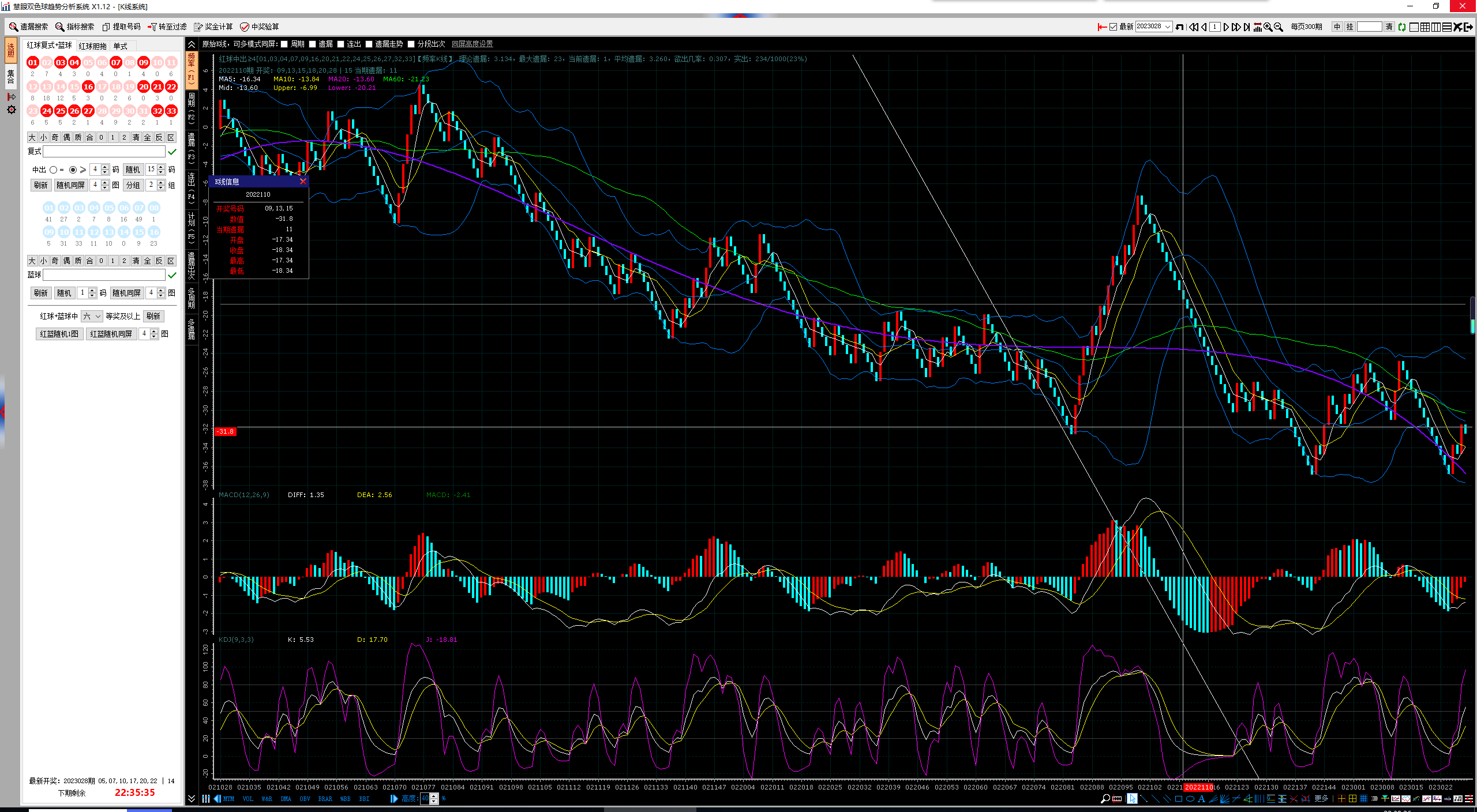Click the 蓝球 input field
This screenshot has height=812, width=1477.
[x=104, y=275]
